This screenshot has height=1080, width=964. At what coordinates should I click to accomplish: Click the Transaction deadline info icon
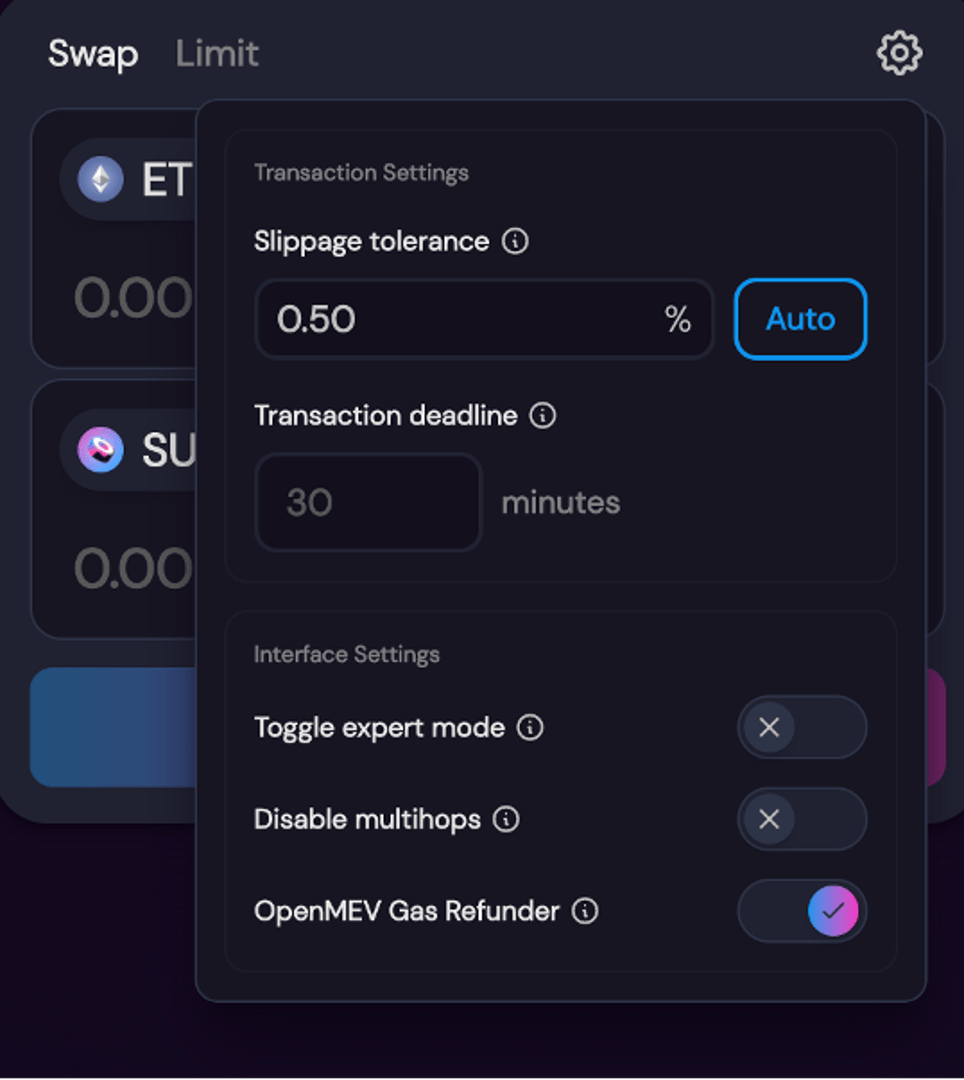(x=542, y=415)
